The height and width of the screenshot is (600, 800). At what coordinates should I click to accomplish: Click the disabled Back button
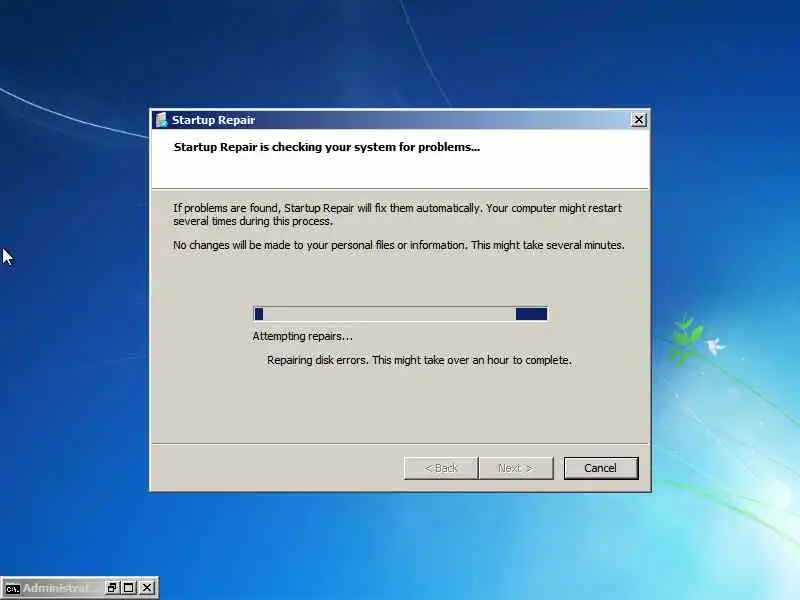coord(441,468)
